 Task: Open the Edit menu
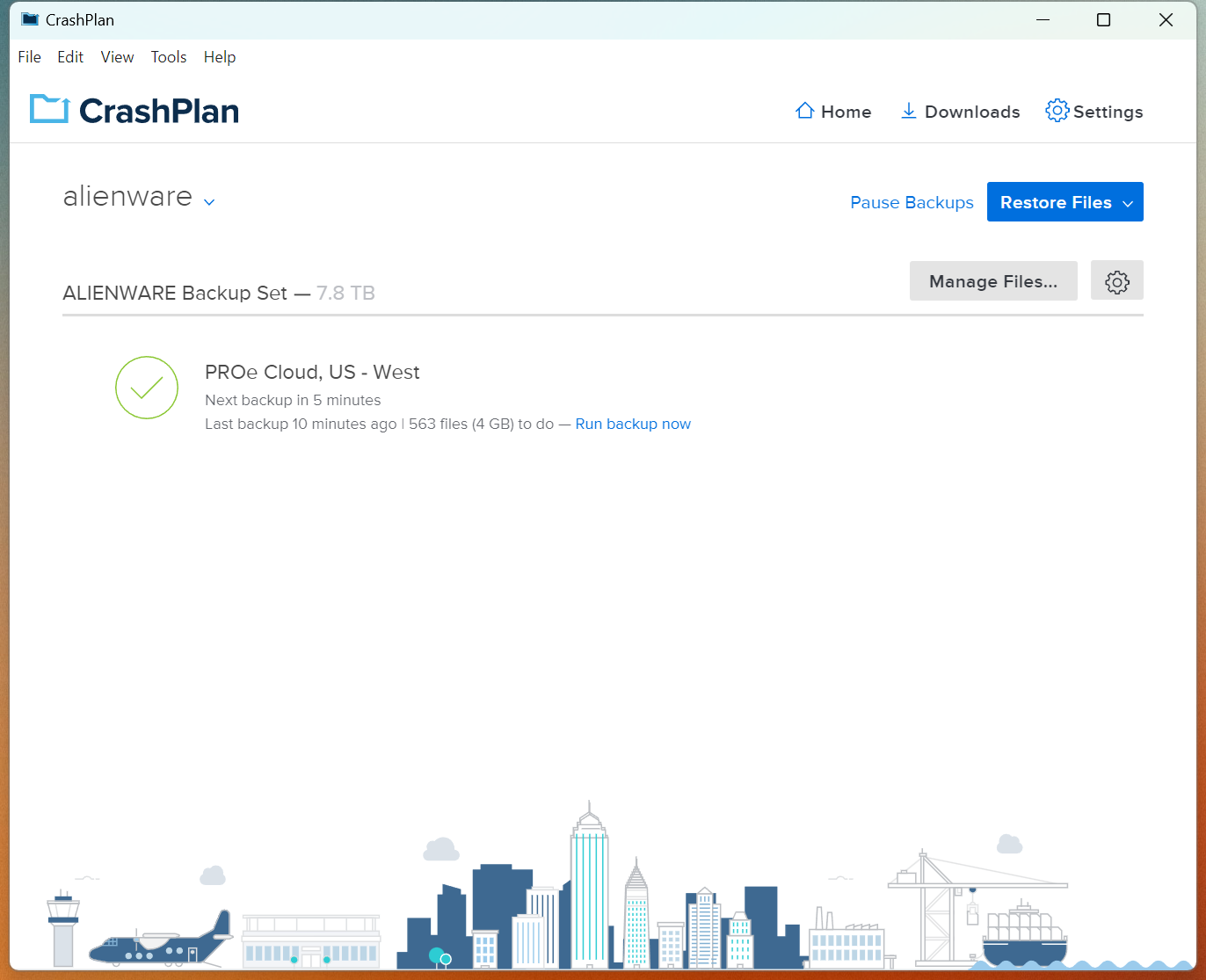[70, 57]
